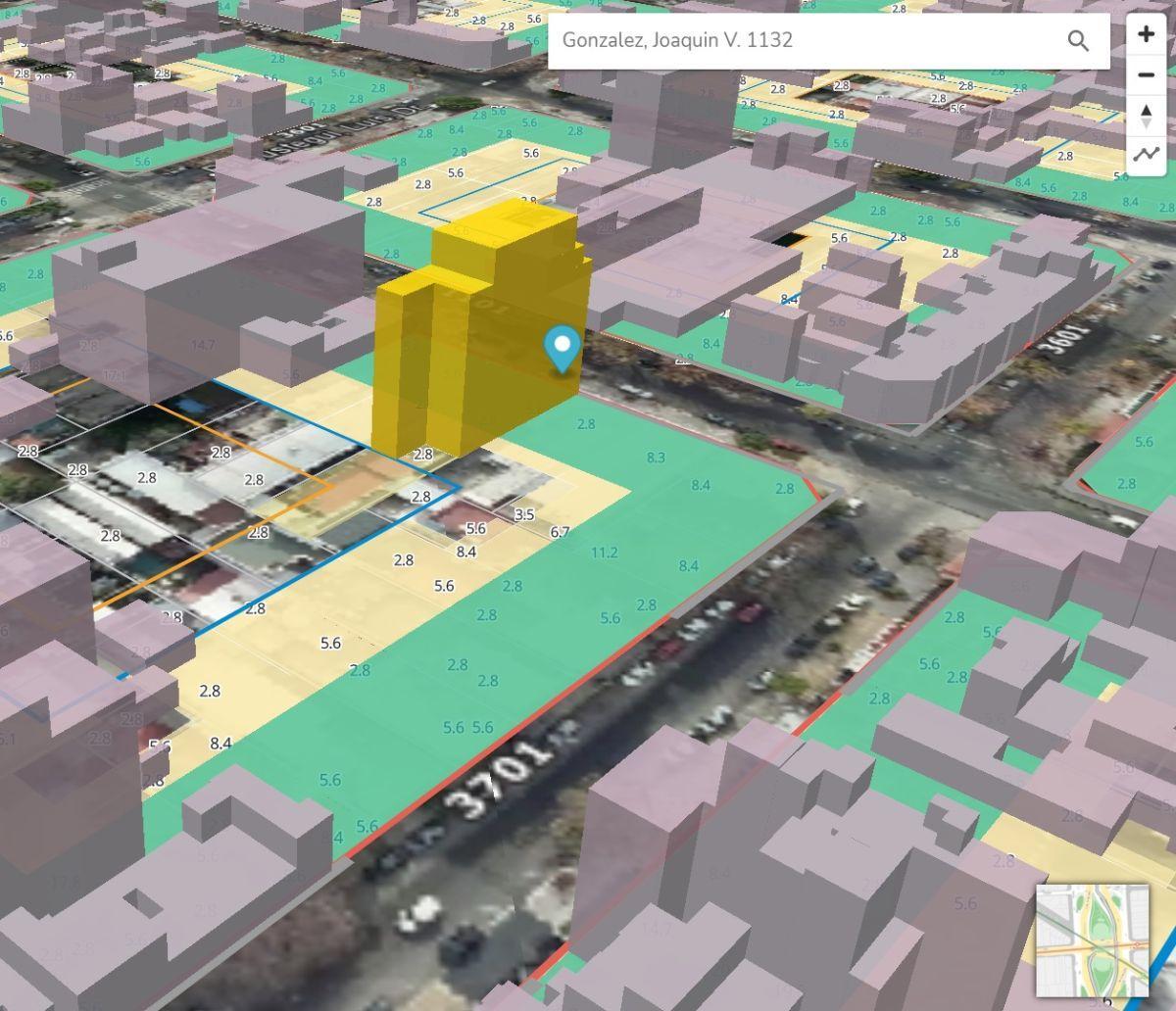Select the green zone labeled 8.3
The image size is (1176, 1011).
click(656, 457)
